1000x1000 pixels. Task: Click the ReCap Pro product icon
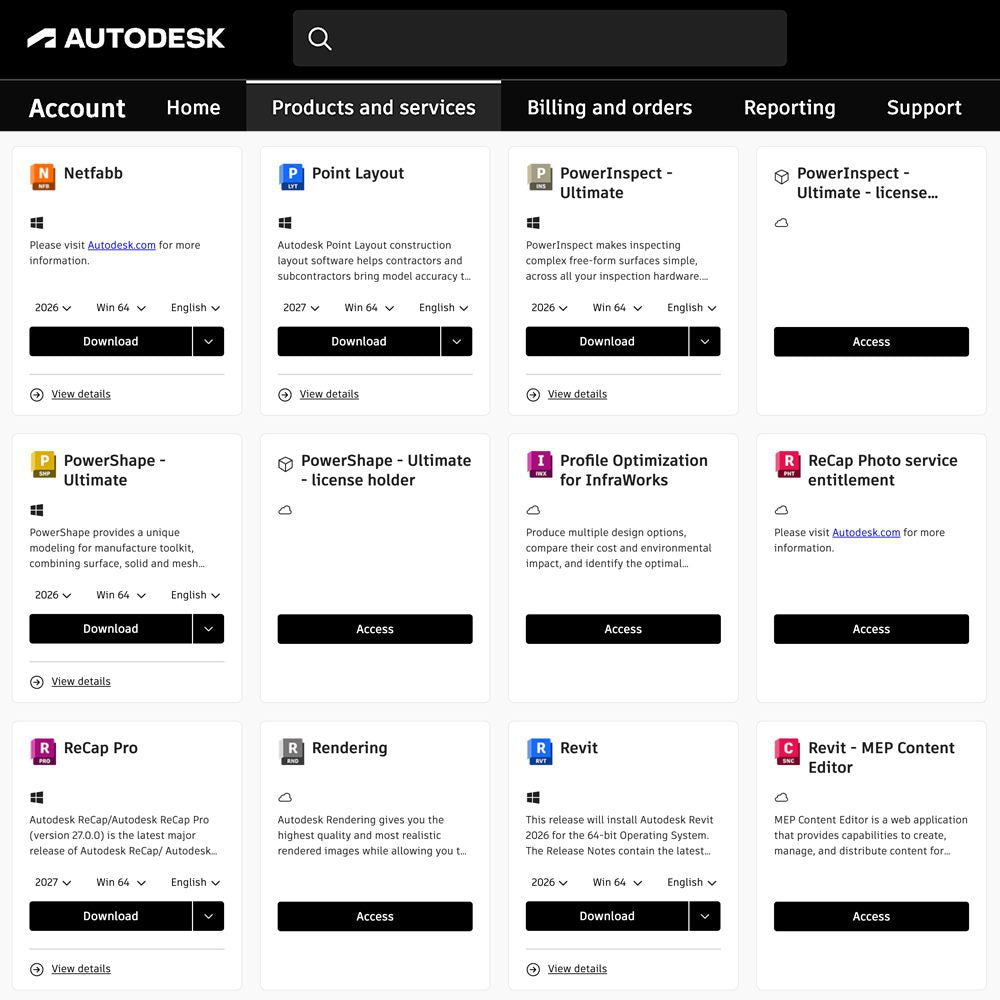(43, 751)
